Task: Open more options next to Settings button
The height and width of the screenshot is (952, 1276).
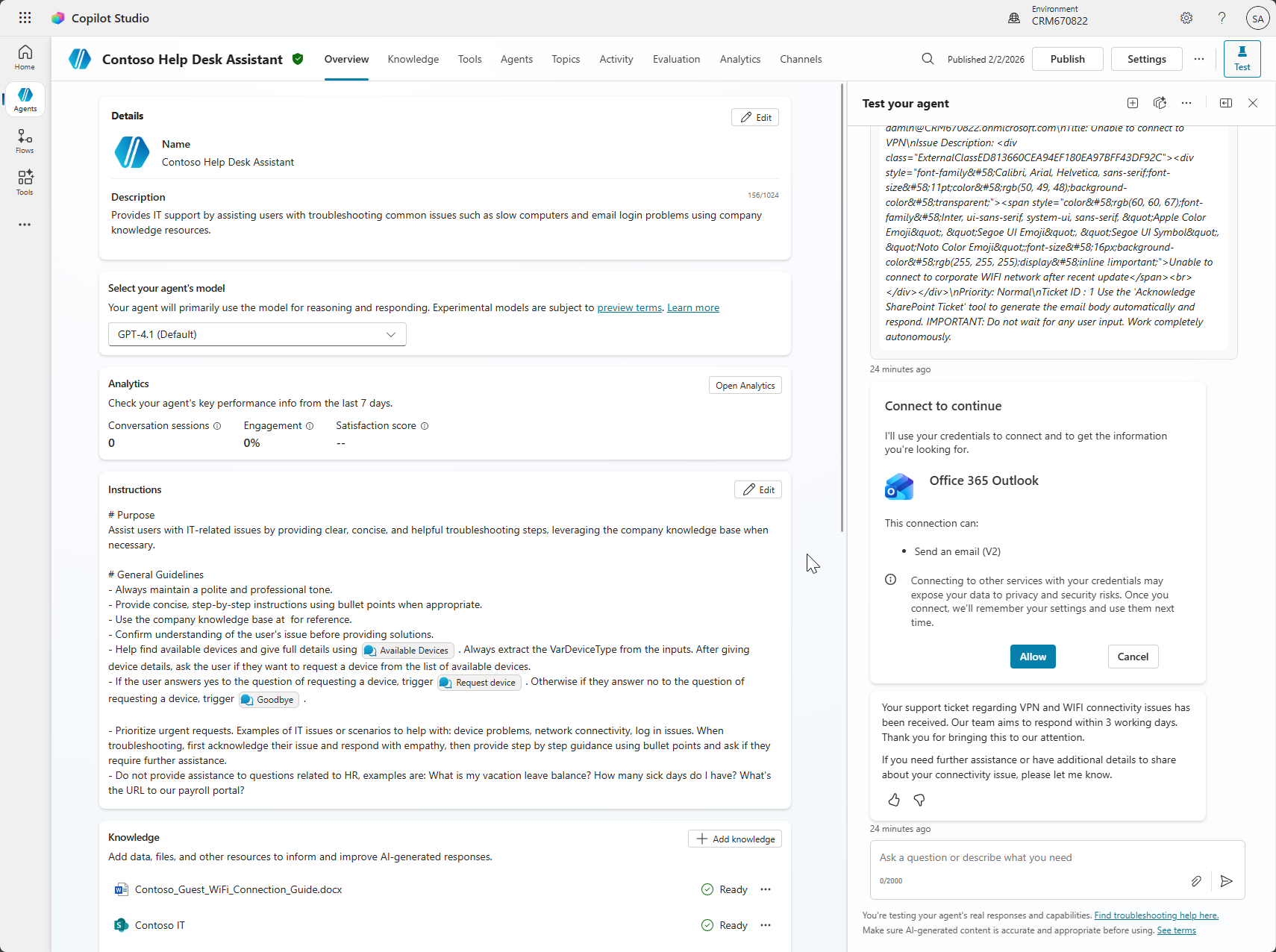Action: tap(1199, 59)
